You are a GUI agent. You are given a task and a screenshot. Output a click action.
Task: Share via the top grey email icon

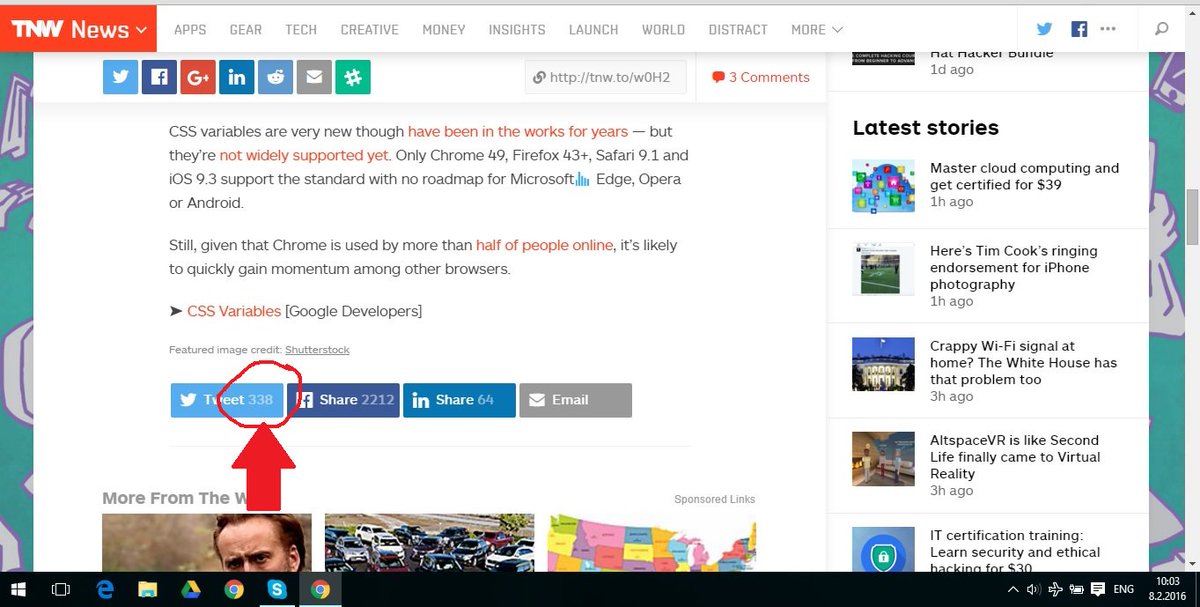314,77
